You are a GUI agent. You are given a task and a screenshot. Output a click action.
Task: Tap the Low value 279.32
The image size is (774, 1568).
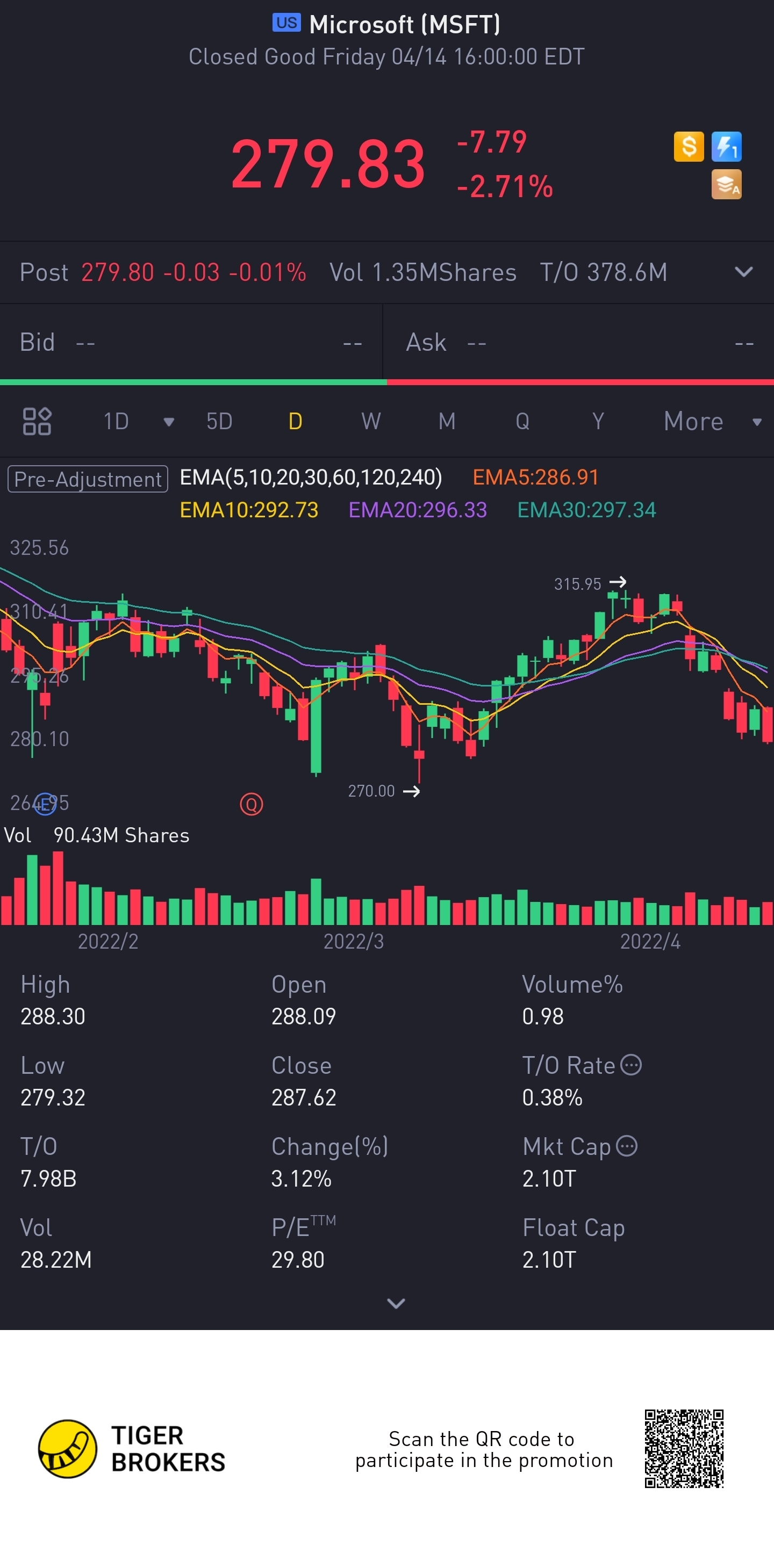pyautogui.click(x=53, y=1097)
